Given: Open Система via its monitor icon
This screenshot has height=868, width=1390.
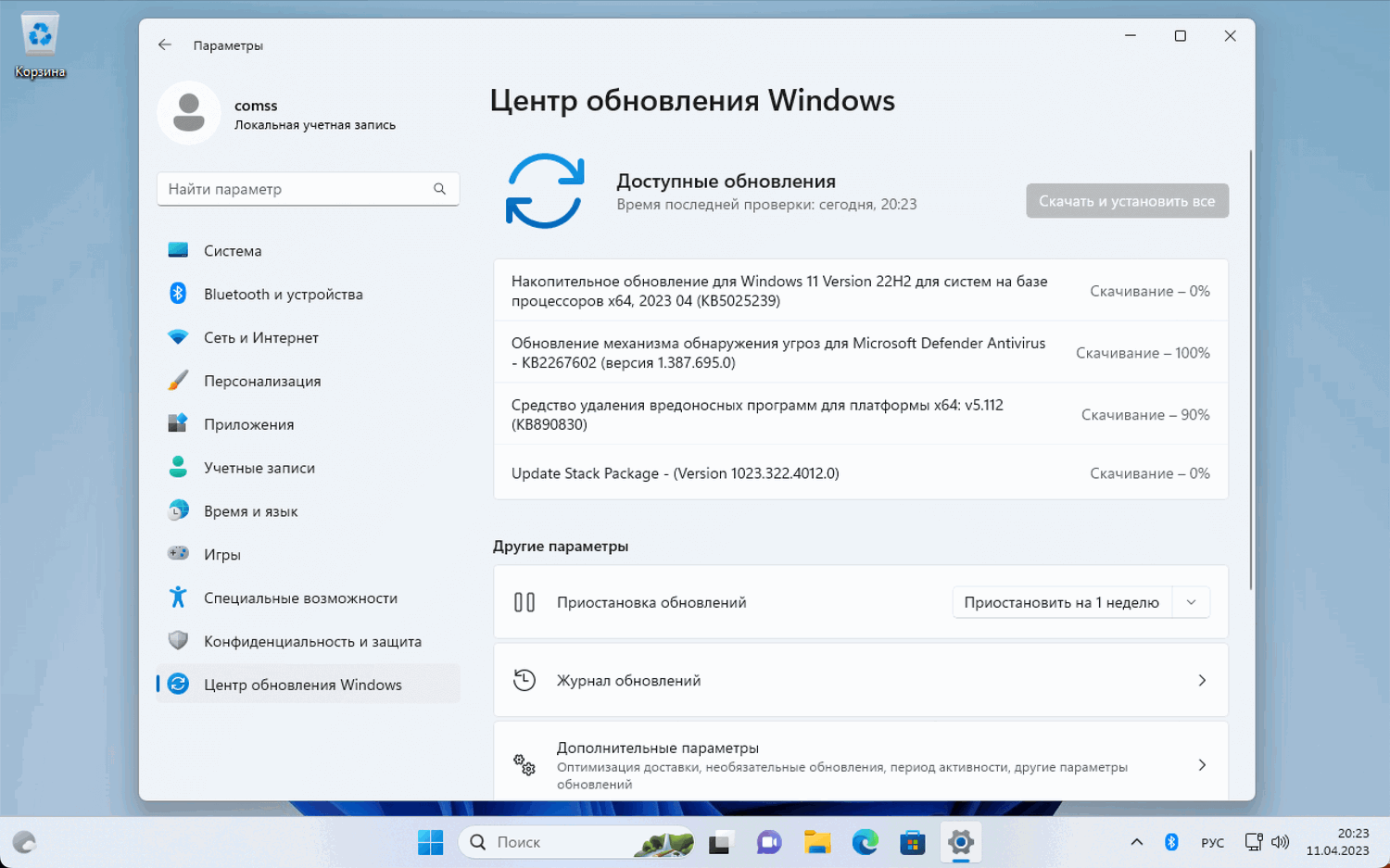Looking at the screenshot, I should click(178, 250).
